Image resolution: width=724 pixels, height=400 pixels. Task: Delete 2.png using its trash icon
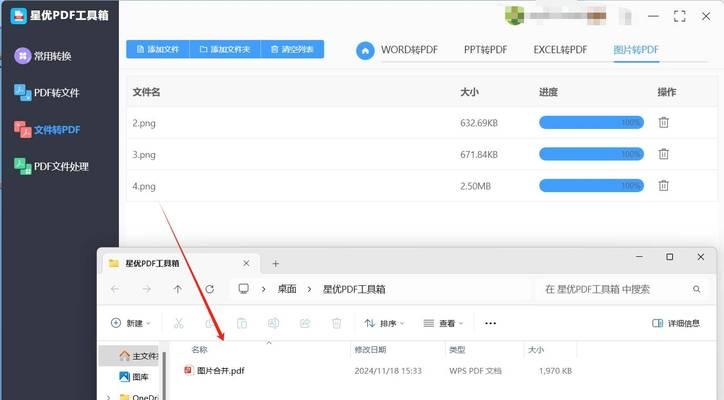(664, 122)
